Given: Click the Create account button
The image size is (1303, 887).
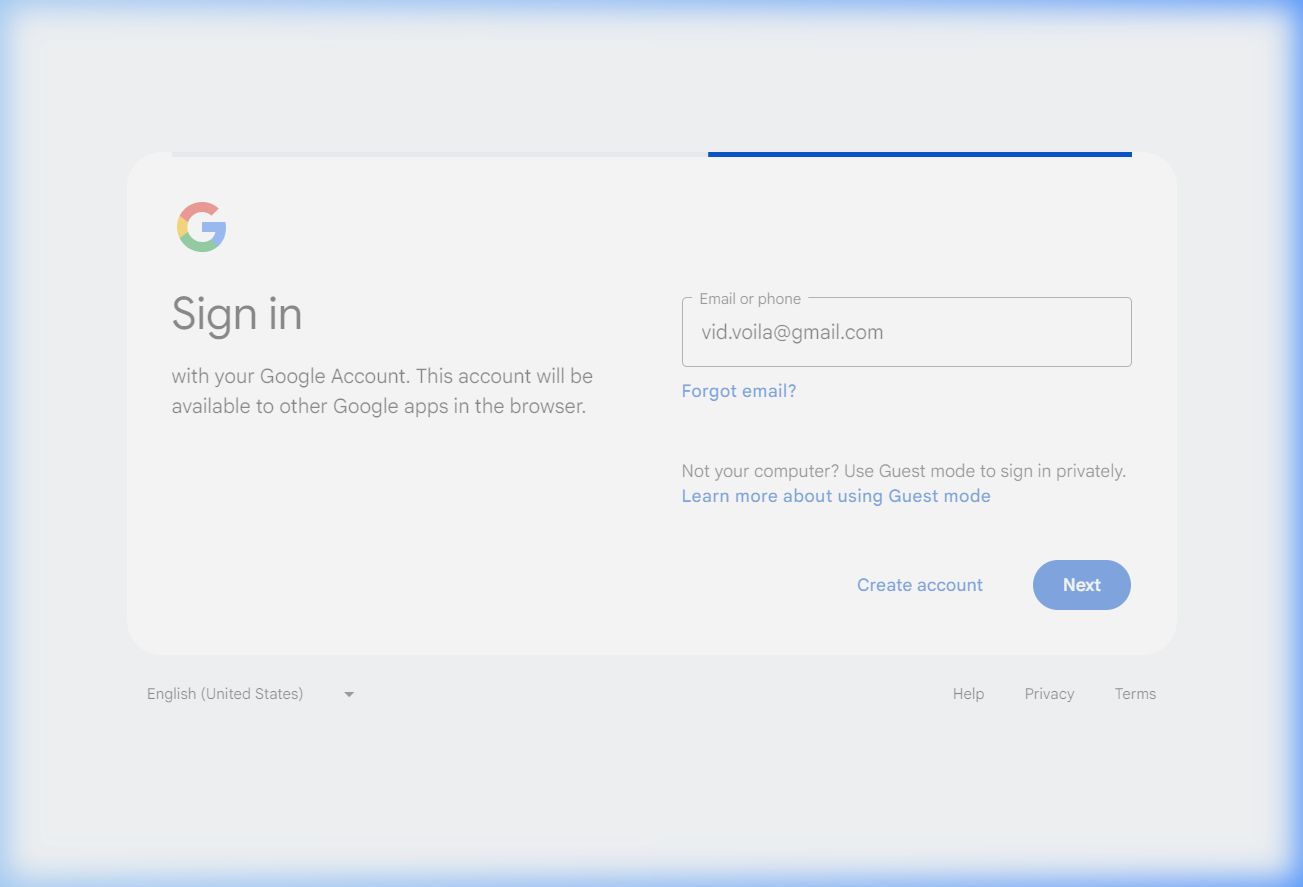Looking at the screenshot, I should 919,585.
